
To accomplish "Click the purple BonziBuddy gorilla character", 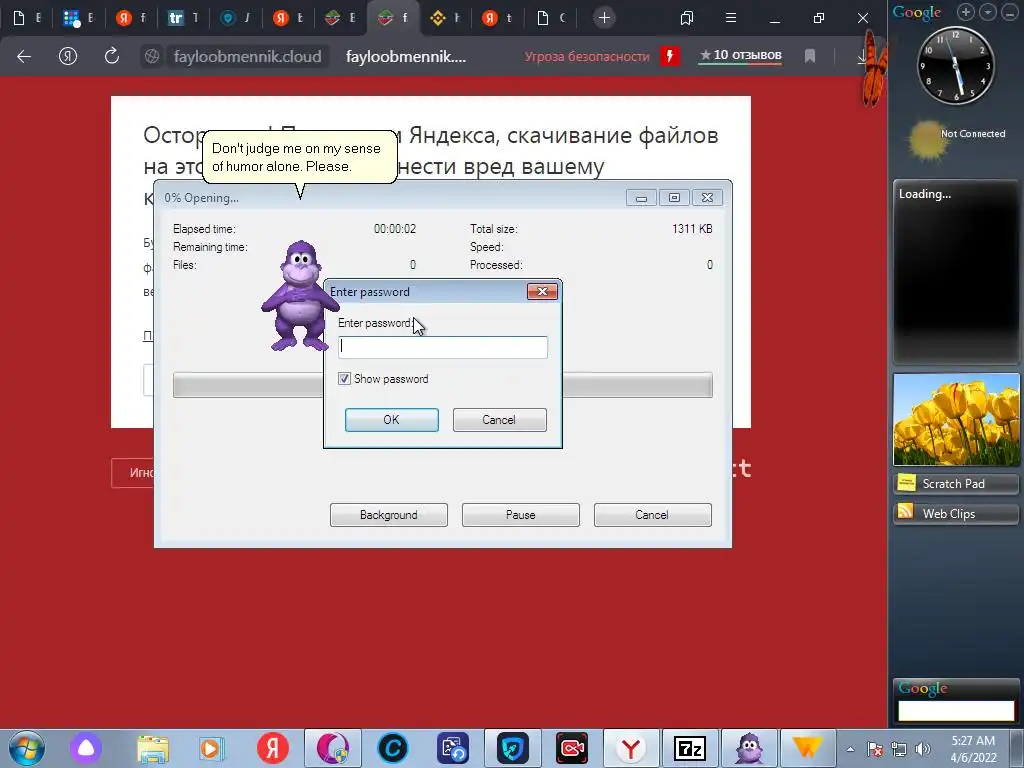I will [299, 295].
